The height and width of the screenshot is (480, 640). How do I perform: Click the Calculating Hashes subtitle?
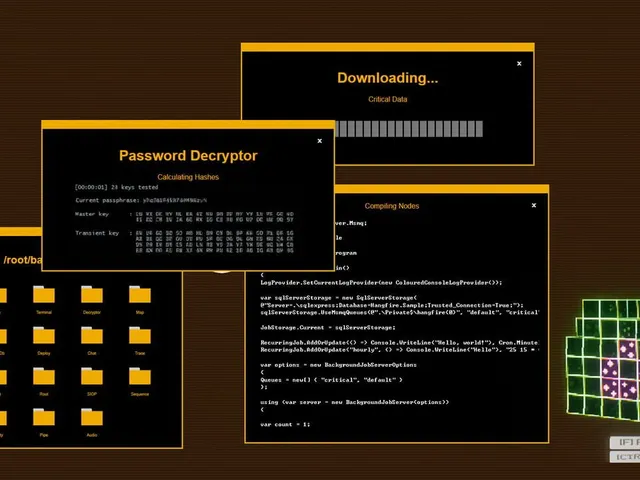(x=188, y=177)
